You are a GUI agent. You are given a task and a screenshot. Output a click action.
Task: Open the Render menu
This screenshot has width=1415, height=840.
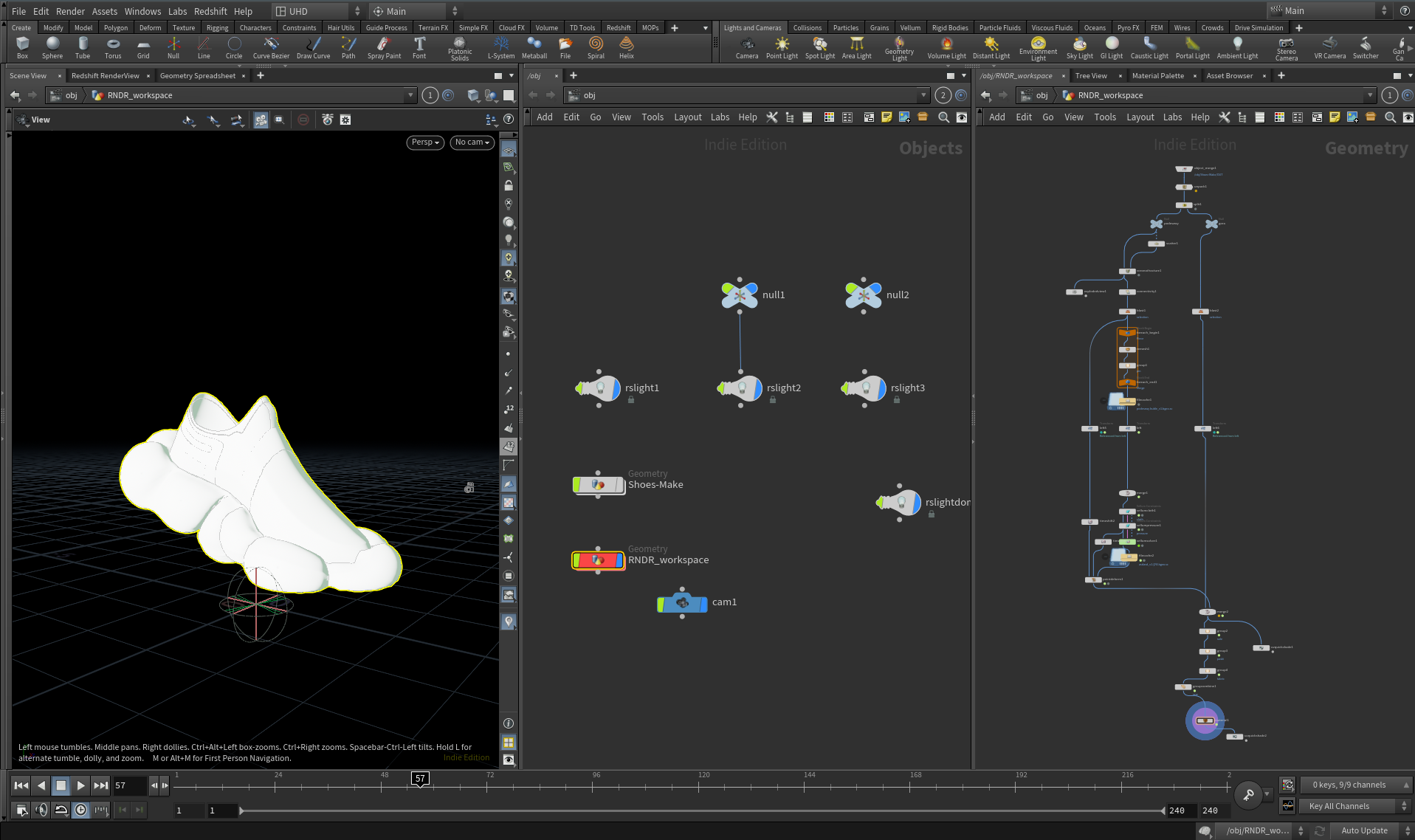click(x=70, y=11)
